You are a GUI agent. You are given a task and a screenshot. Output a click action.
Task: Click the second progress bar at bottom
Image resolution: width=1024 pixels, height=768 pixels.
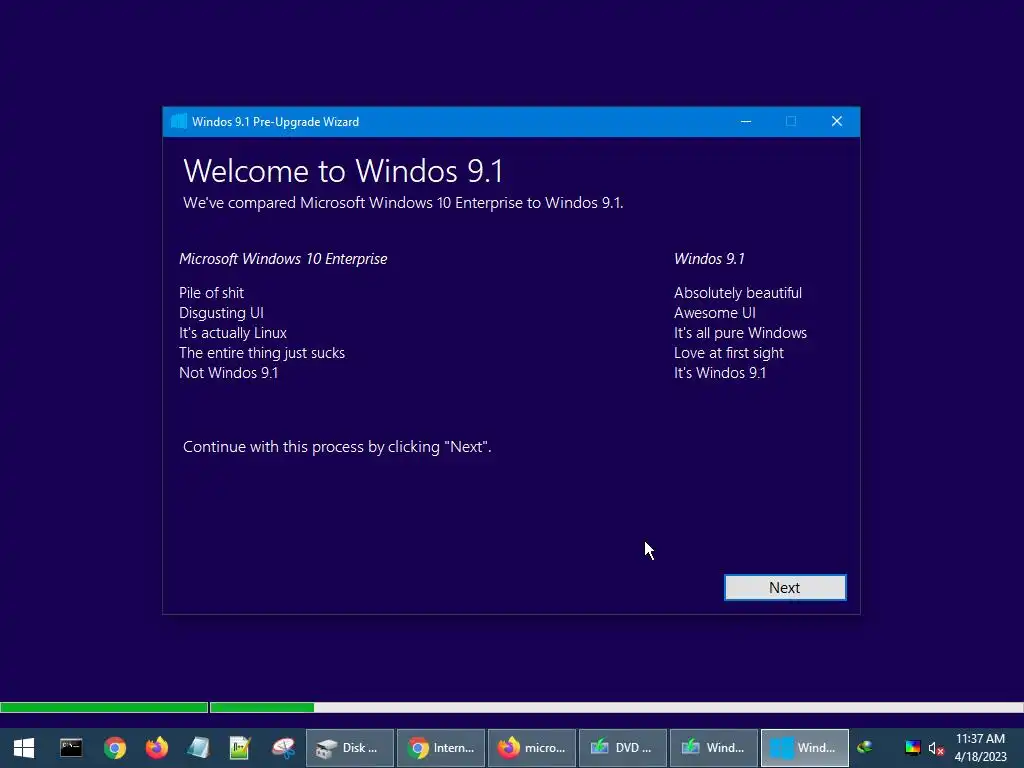pos(616,707)
